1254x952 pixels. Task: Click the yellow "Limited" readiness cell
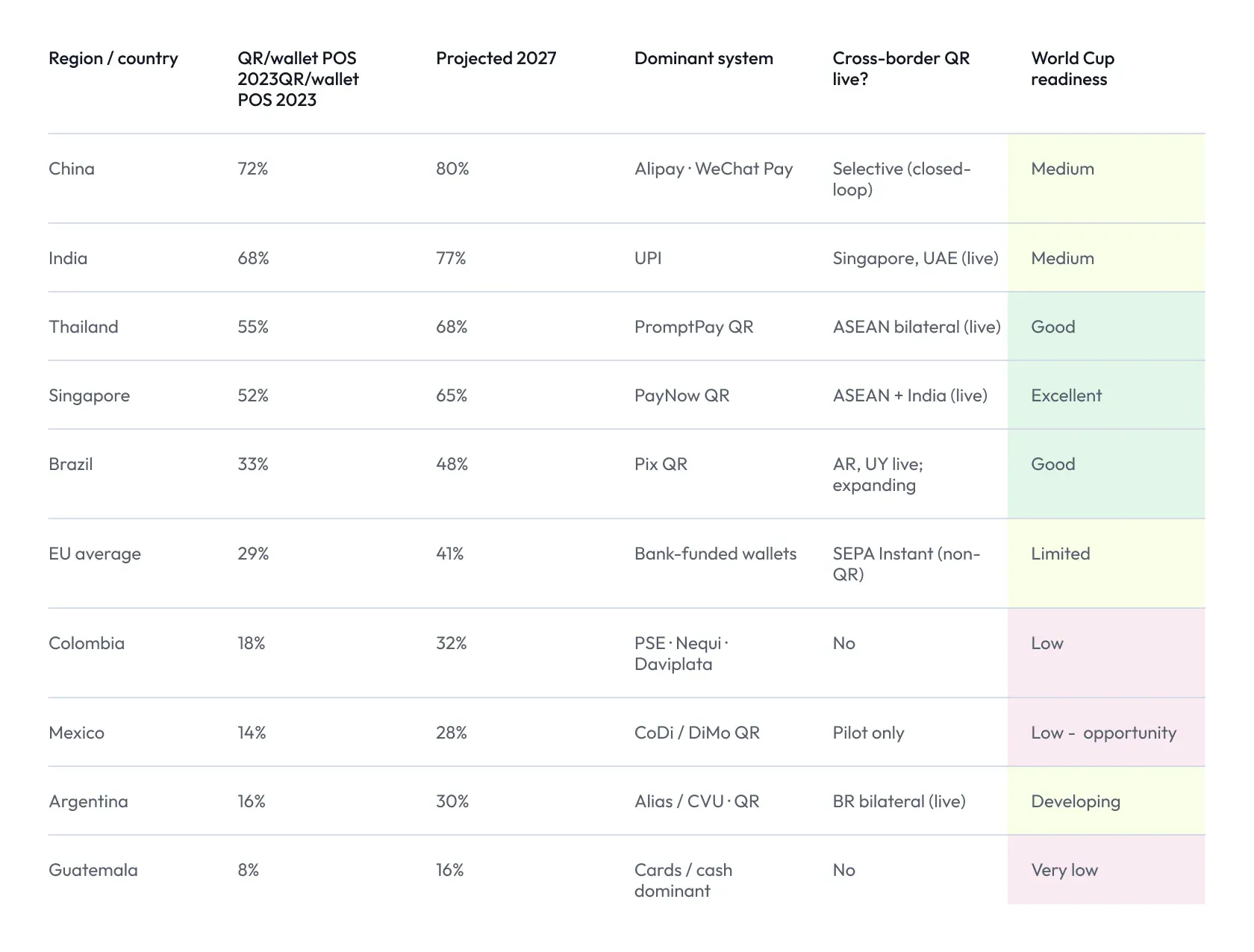1061,554
